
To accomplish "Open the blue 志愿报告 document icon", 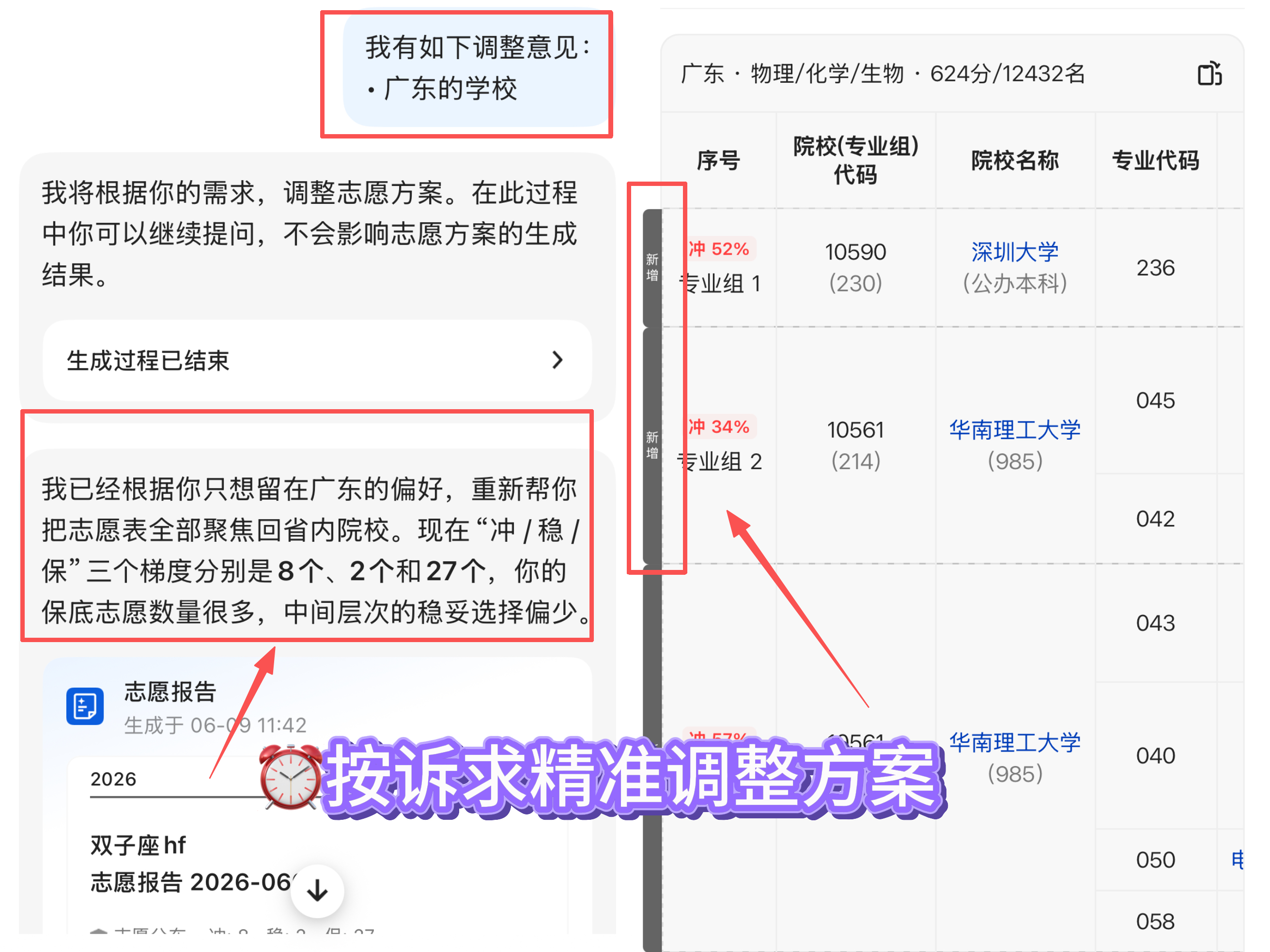I will (x=85, y=706).
